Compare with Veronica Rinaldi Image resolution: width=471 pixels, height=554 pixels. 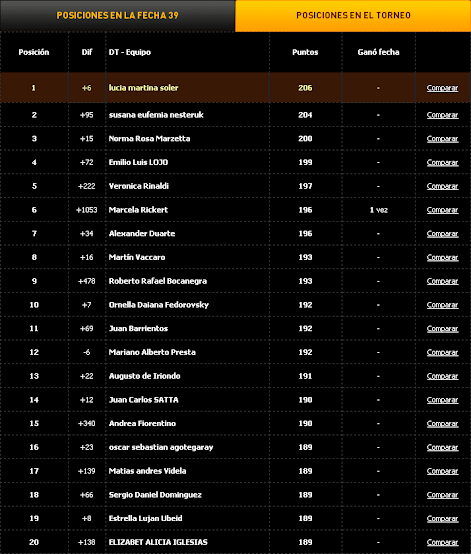tap(442, 186)
